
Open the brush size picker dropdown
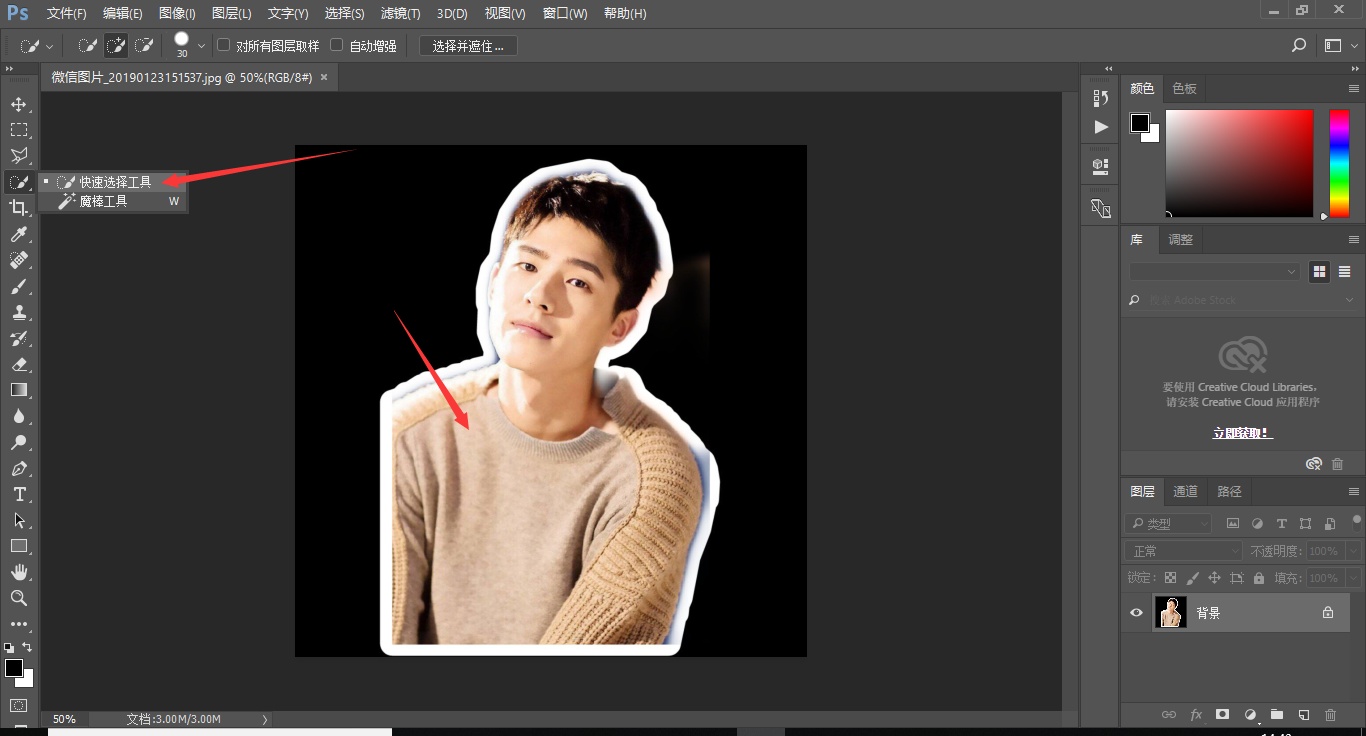(x=201, y=46)
